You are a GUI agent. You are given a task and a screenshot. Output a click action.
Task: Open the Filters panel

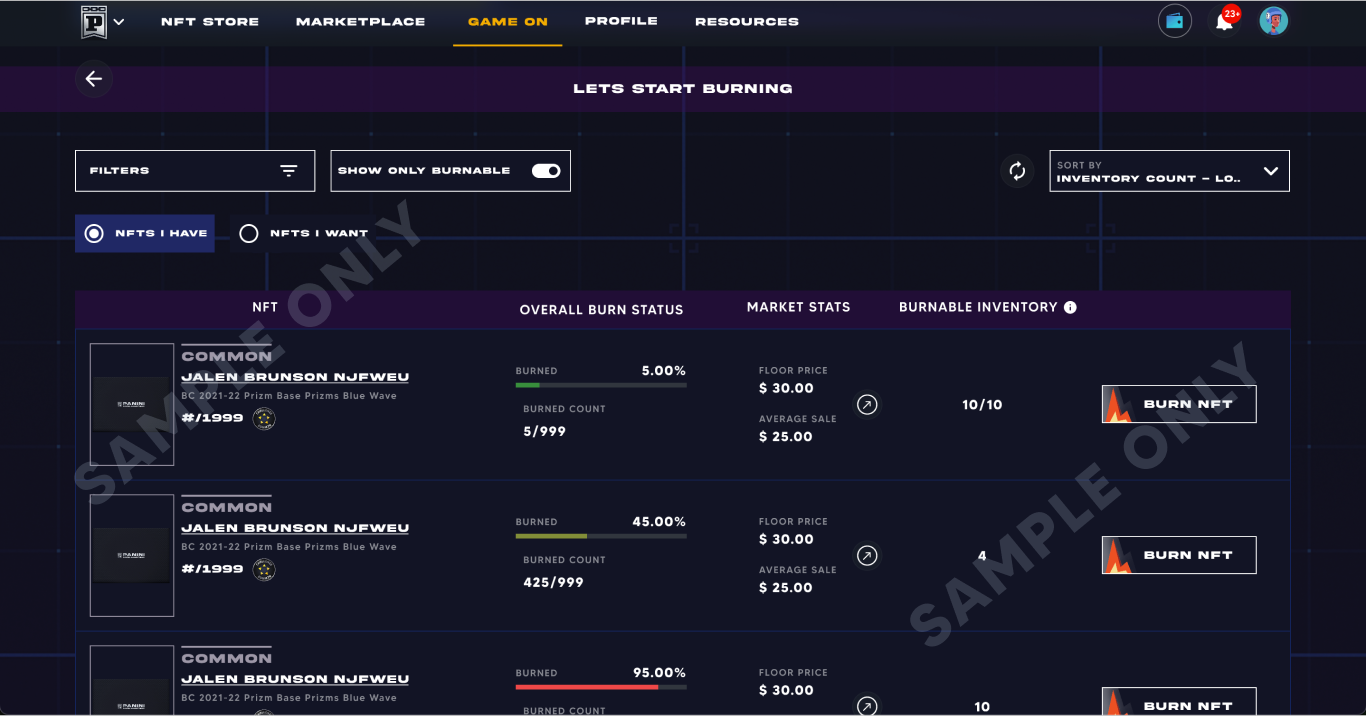point(195,171)
